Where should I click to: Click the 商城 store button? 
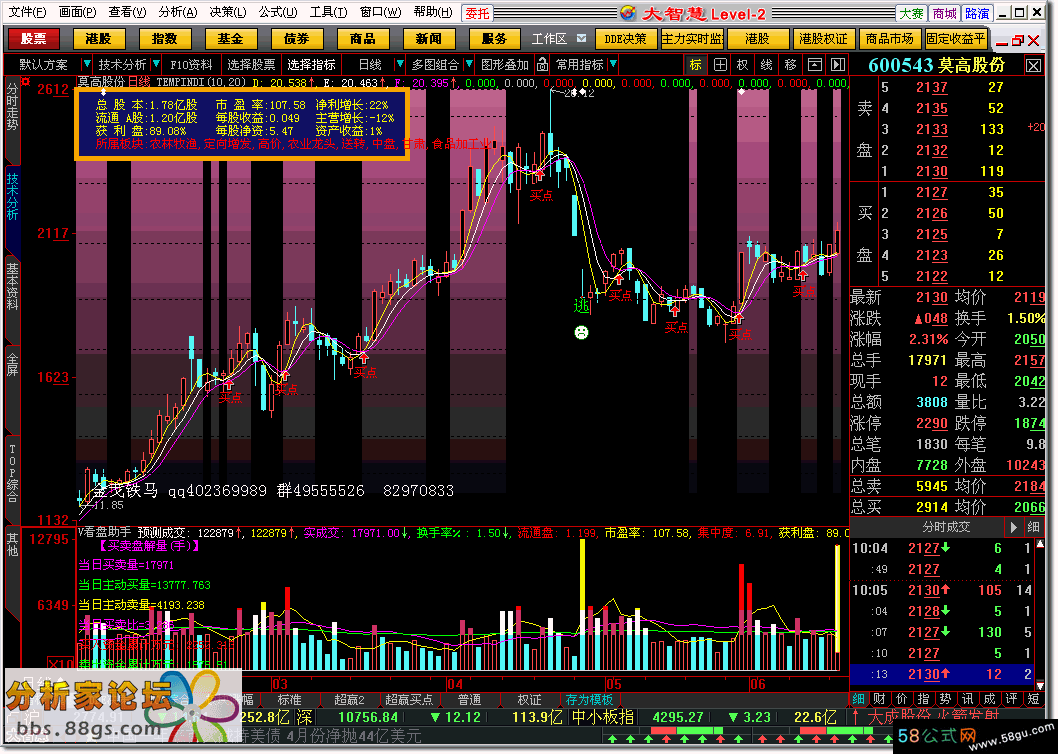point(944,14)
